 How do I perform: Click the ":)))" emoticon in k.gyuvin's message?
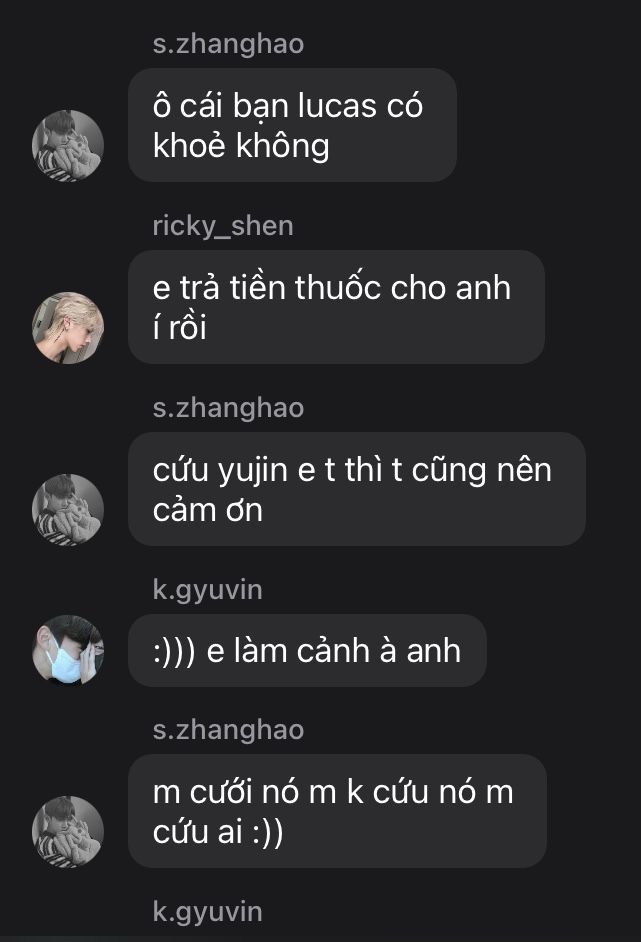(x=174, y=651)
